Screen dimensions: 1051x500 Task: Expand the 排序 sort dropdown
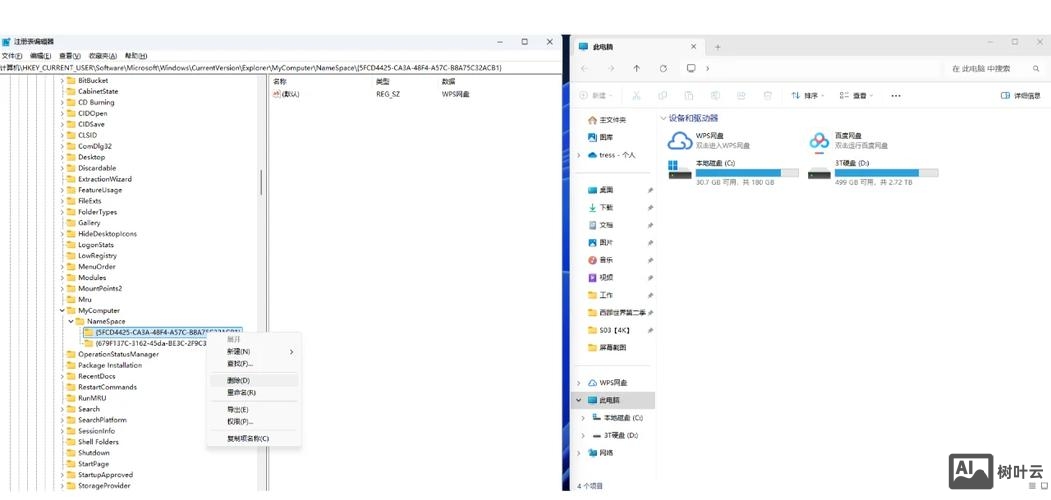[804, 96]
